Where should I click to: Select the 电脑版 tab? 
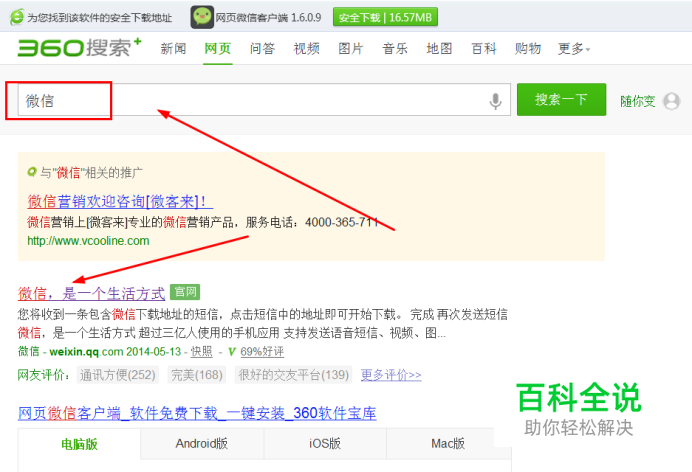79,444
